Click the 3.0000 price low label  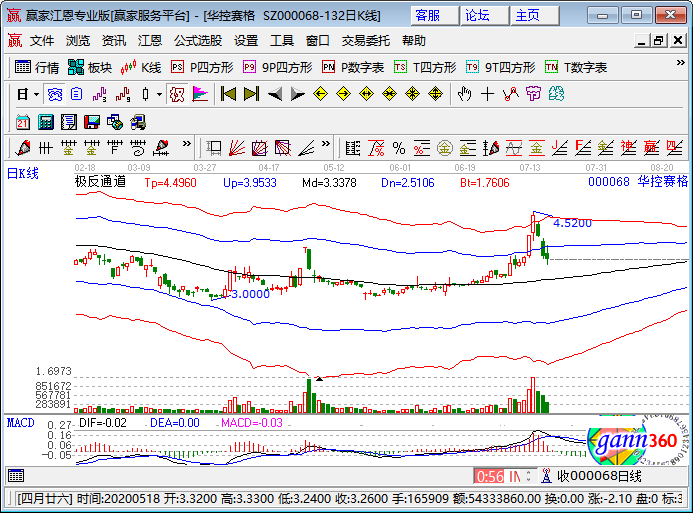tap(251, 294)
